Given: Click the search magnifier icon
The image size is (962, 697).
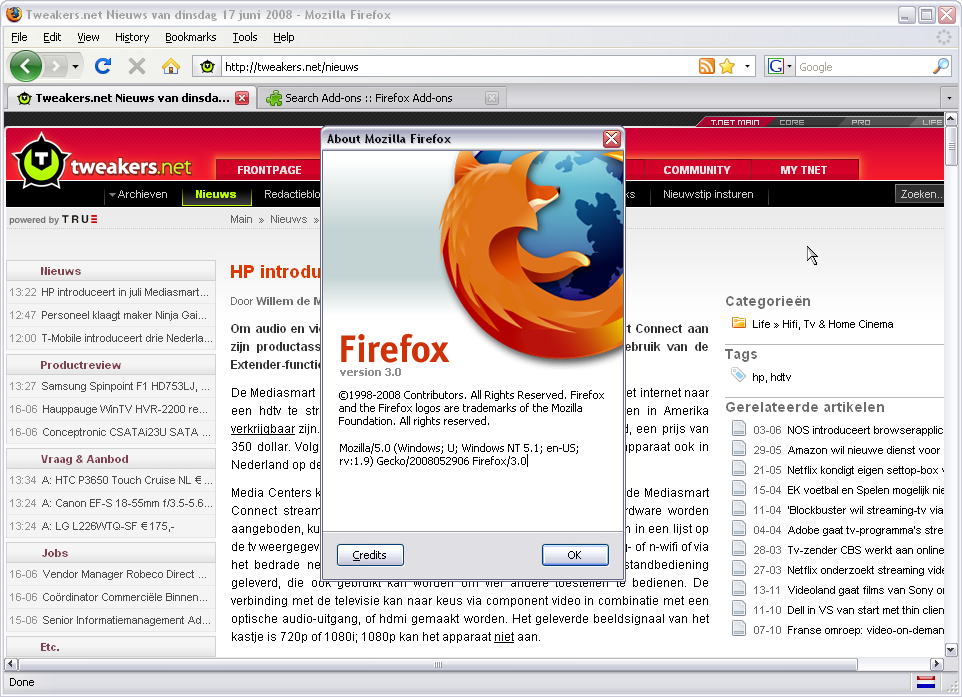Looking at the screenshot, I should coord(941,66).
